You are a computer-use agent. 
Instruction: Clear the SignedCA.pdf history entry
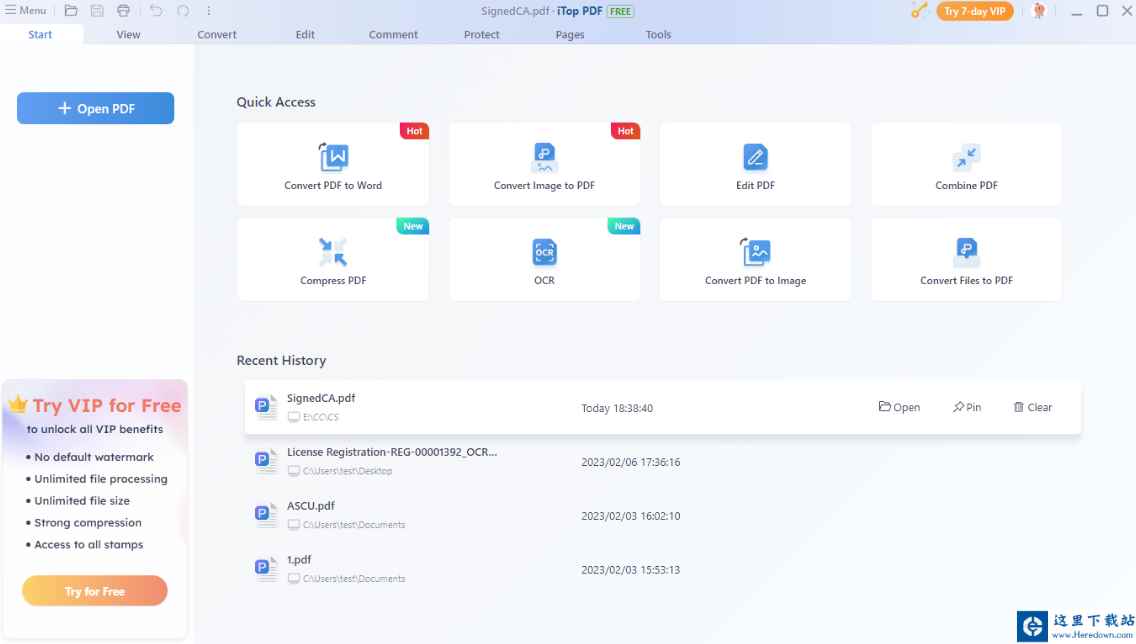[x=1032, y=407]
